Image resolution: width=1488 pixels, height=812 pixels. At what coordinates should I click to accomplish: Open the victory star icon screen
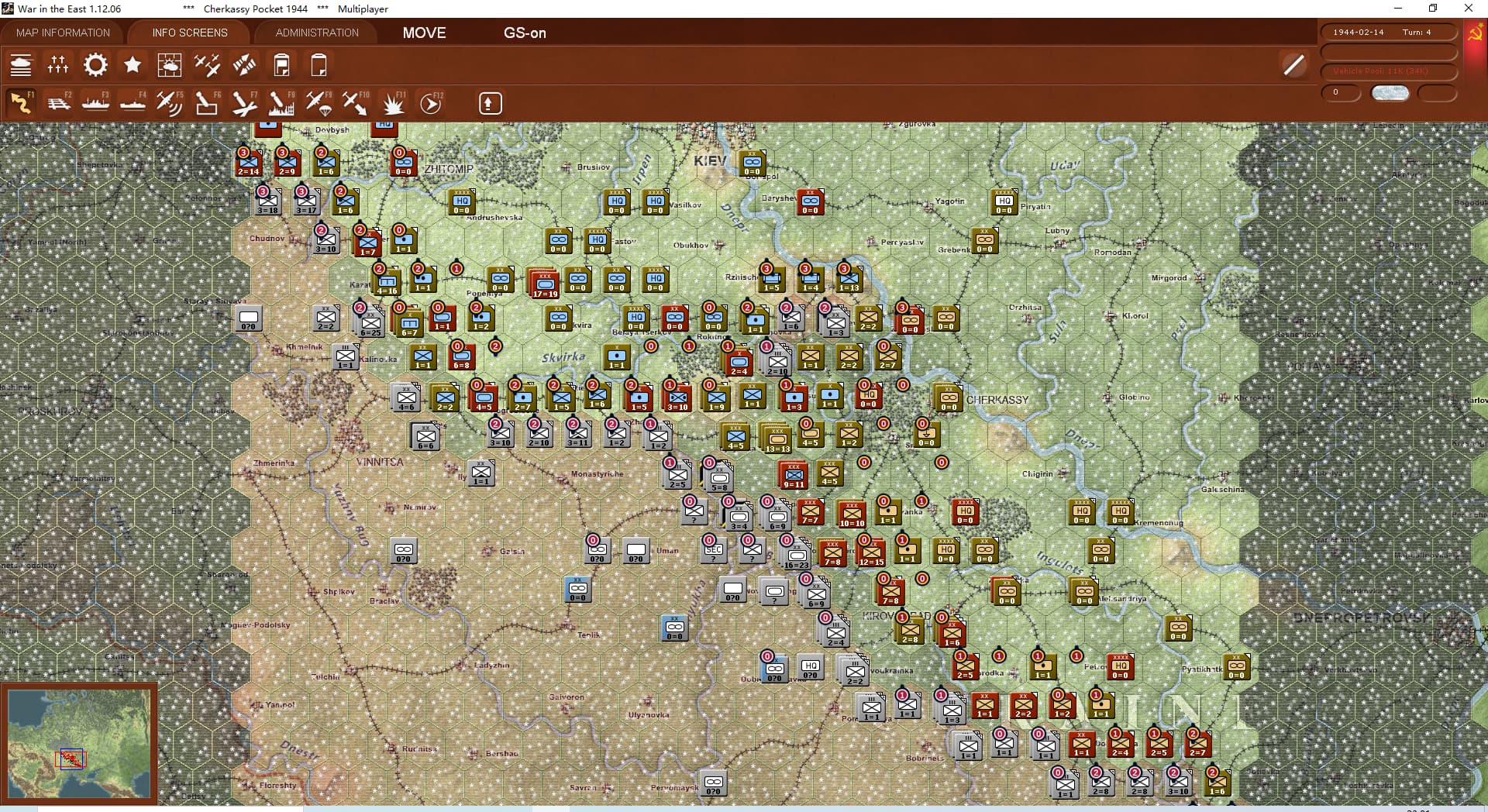pyautogui.click(x=133, y=65)
